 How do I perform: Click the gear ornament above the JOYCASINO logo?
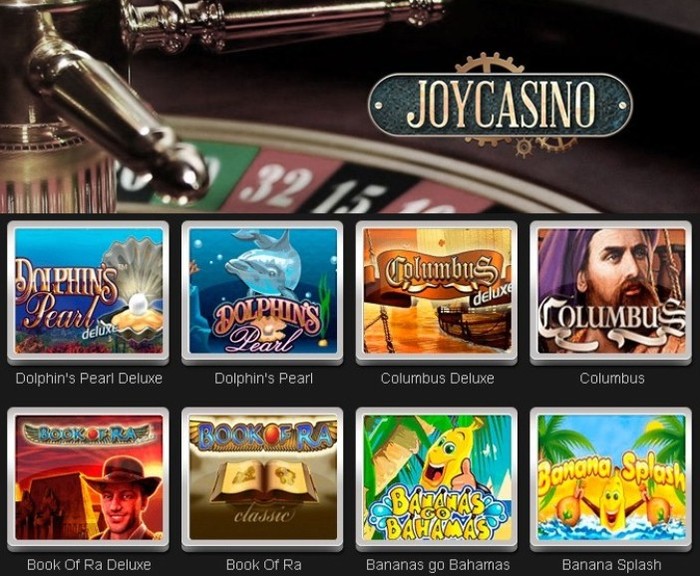click(484, 63)
